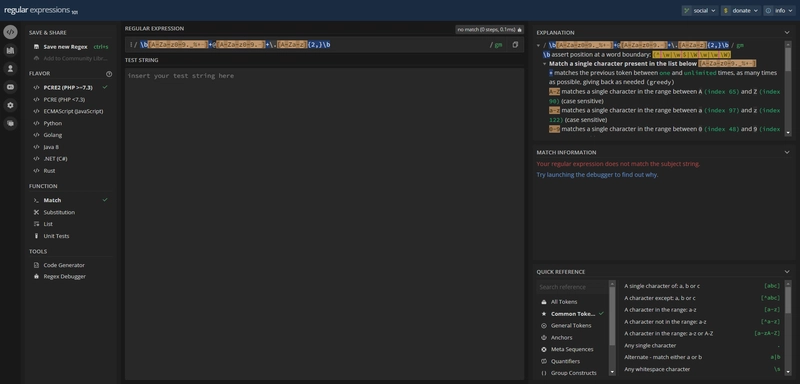
Task: Click the Quantifiers category icon
Action: 544,361
